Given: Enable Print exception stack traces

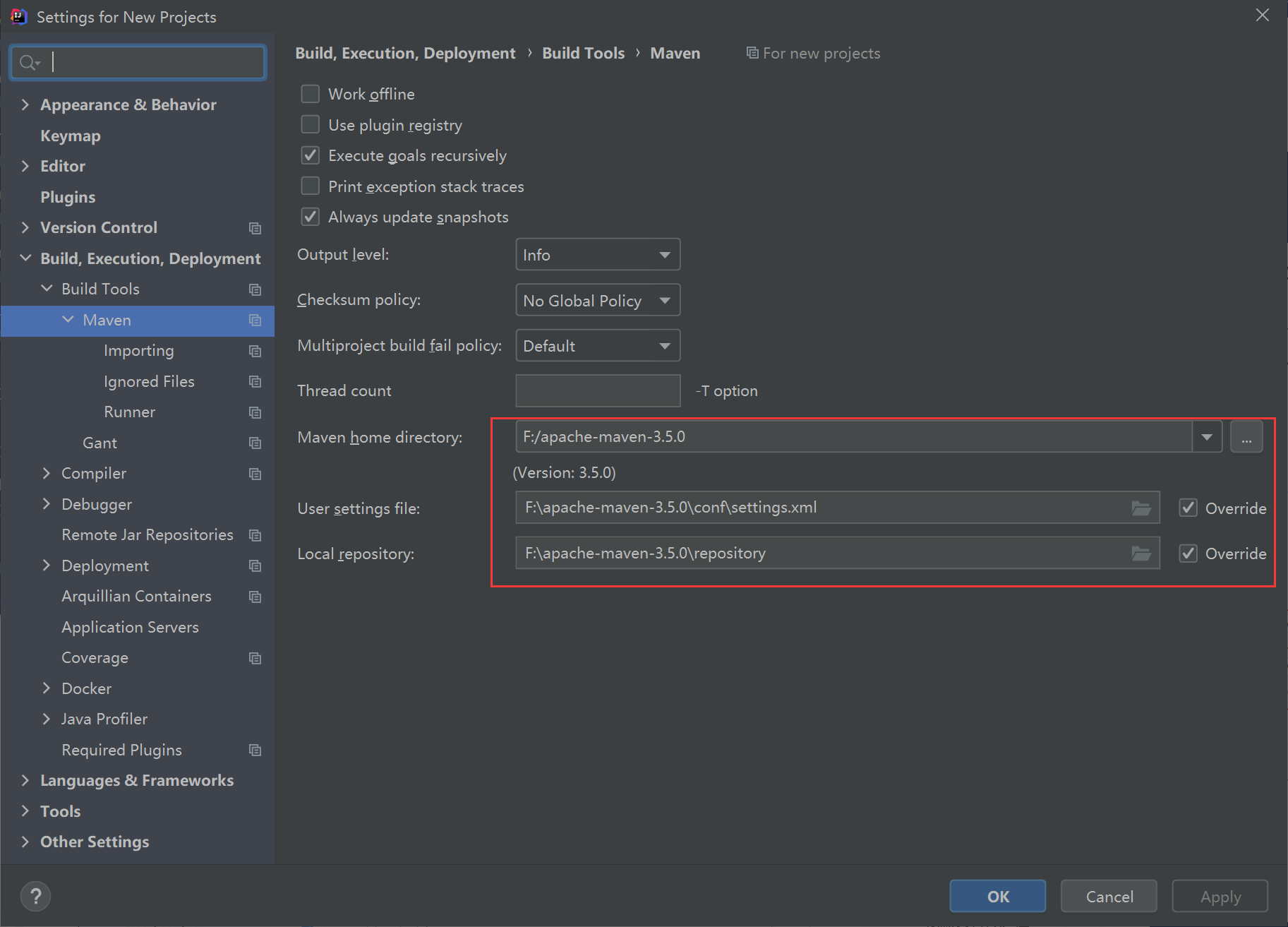Looking at the screenshot, I should (x=311, y=186).
